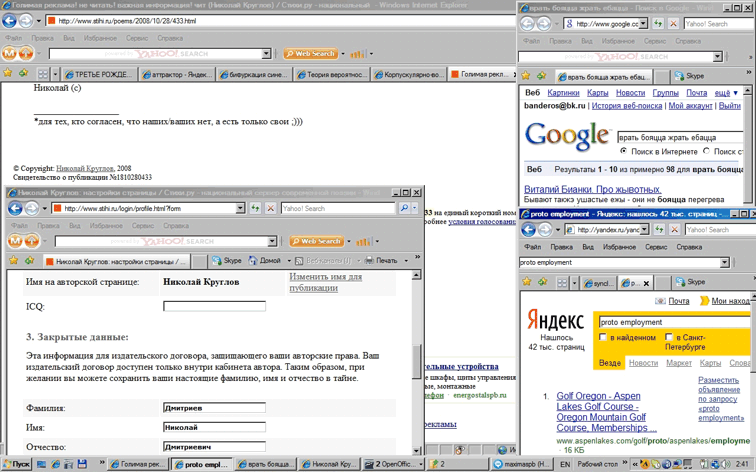The width and height of the screenshot is (756, 472).
Task: Switch to 'ТРЕТЬЕ РОЖДЕ...' tab
Action: click(98, 74)
